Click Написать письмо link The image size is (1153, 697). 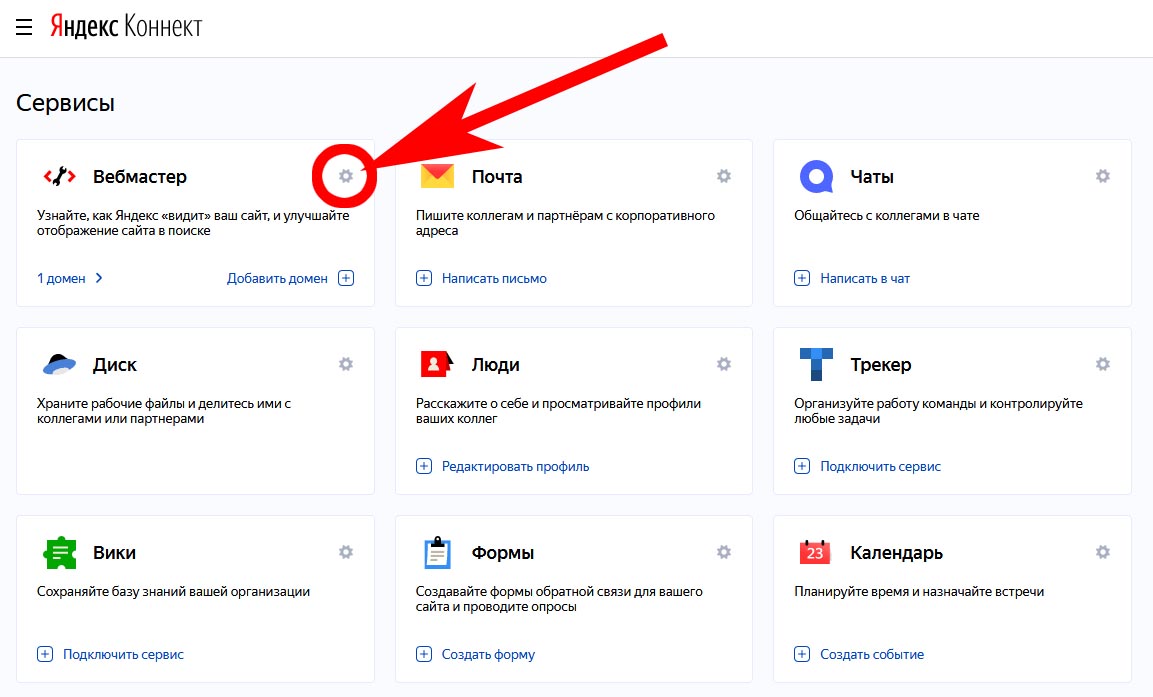[494, 279]
